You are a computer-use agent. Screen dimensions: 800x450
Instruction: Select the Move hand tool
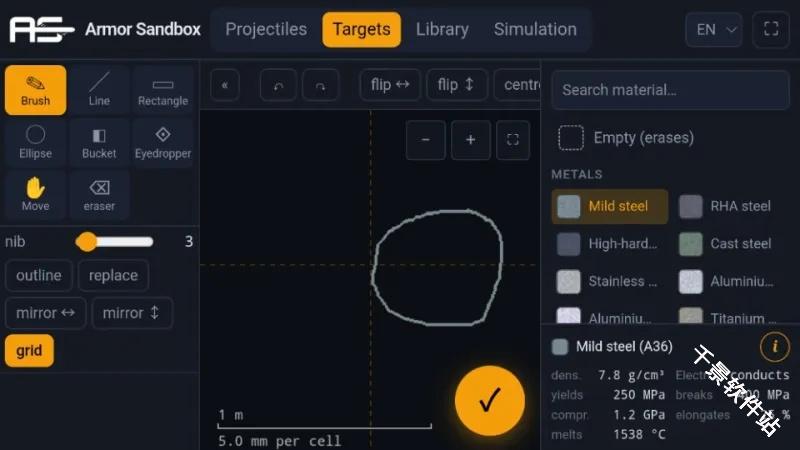35,195
